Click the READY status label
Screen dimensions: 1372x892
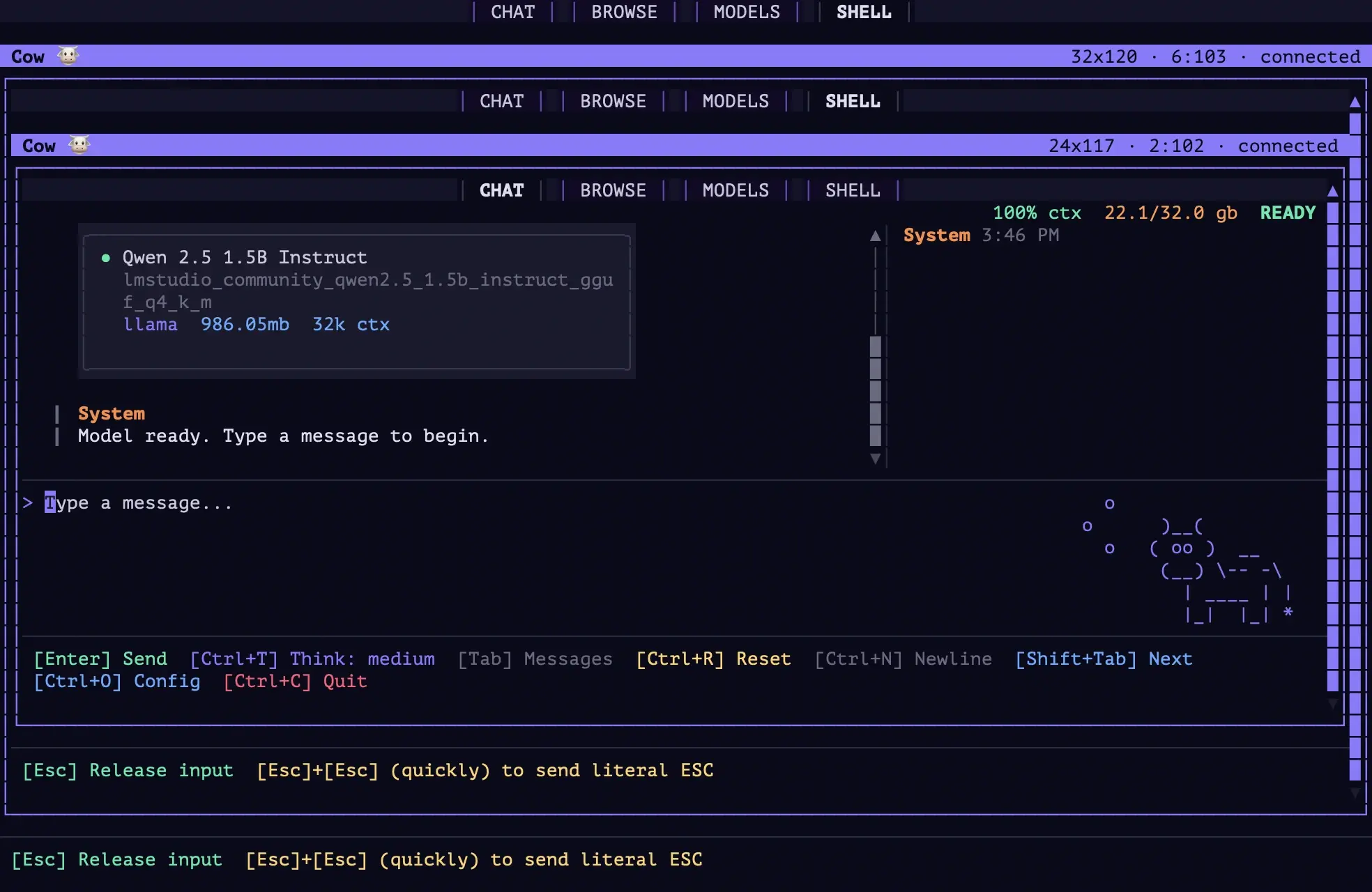[1288, 213]
